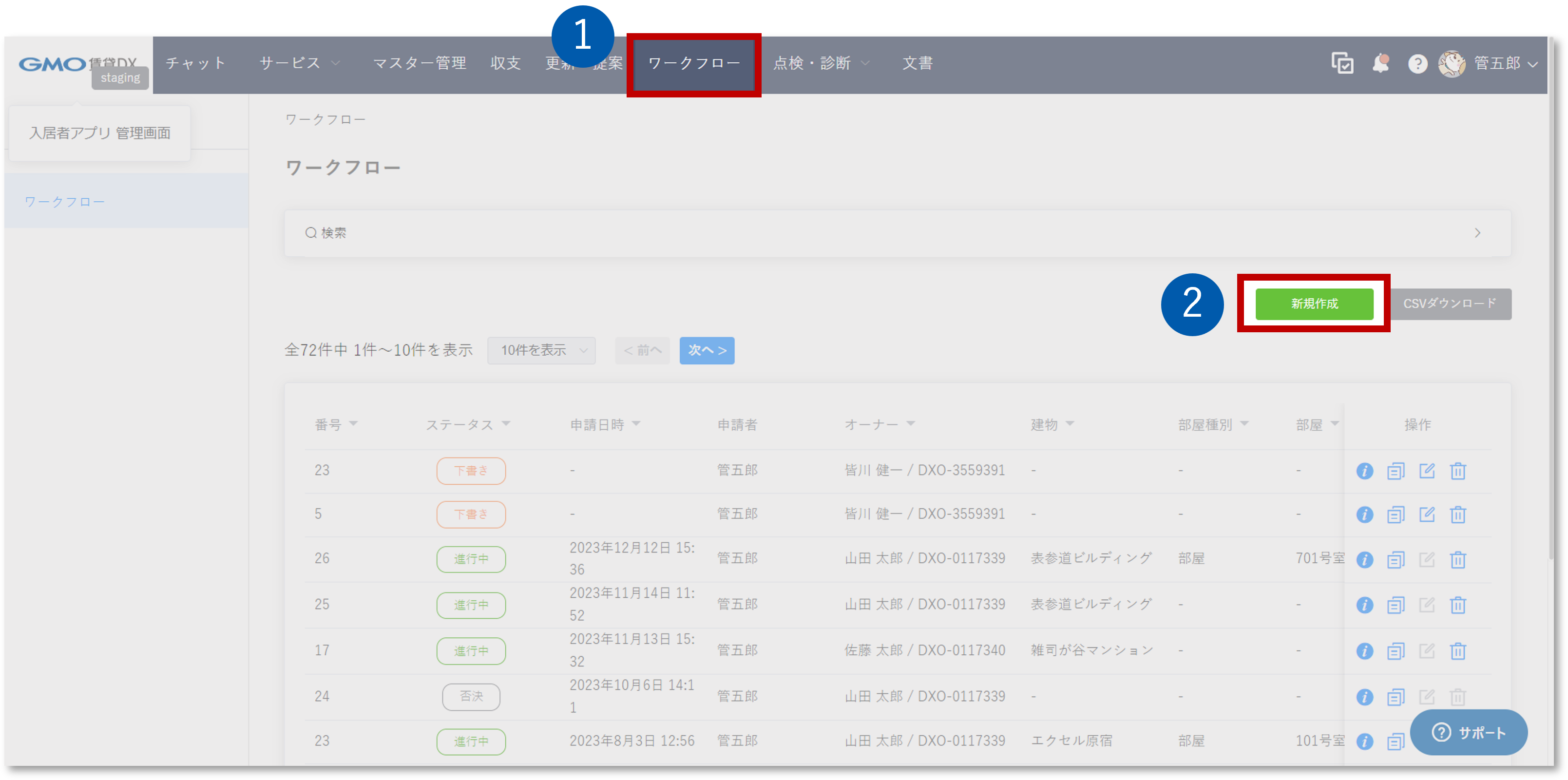Click the edit icon on draft workflow 5
The width and height of the screenshot is (1568, 780).
point(1427,514)
